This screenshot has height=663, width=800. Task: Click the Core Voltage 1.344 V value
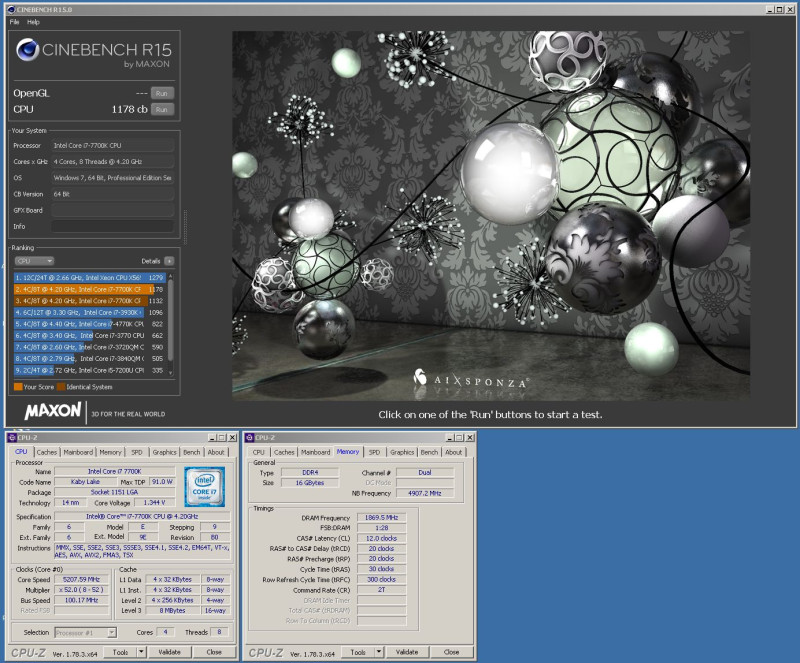pyautogui.click(x=154, y=503)
